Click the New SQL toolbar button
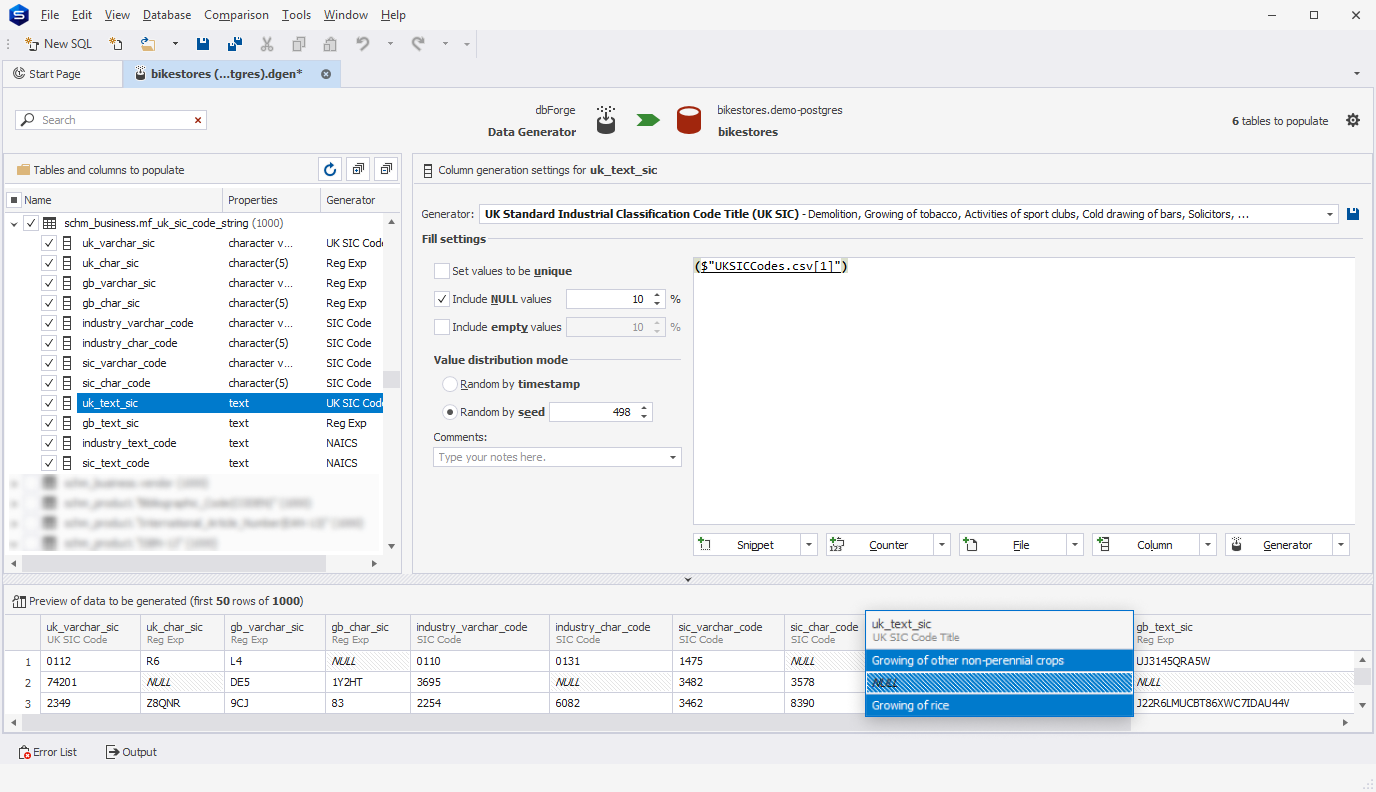This screenshot has width=1376, height=792. tap(58, 44)
